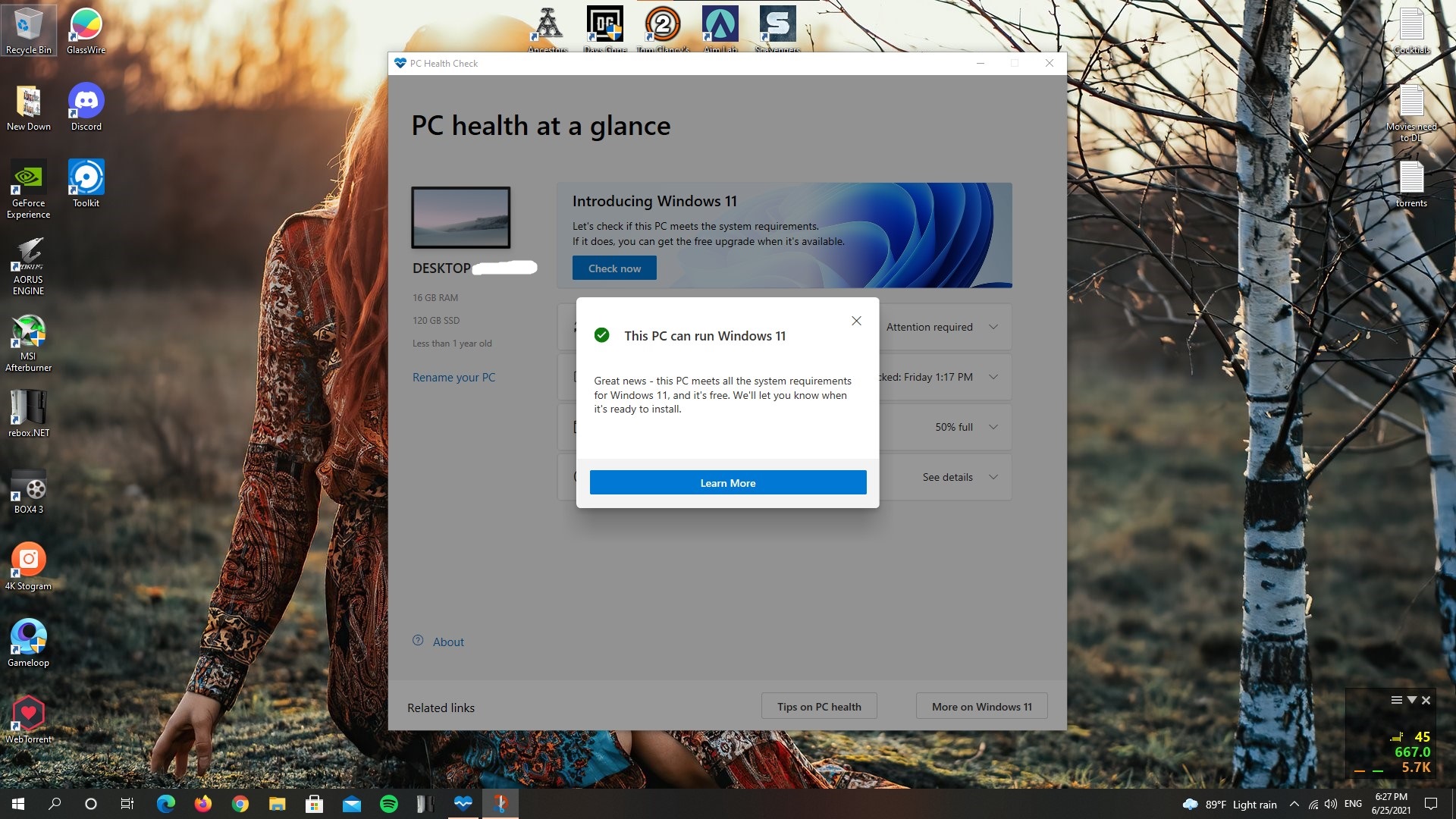Screen dimensions: 1456x819
Task: Open Spotify from the taskbar
Action: point(388,804)
